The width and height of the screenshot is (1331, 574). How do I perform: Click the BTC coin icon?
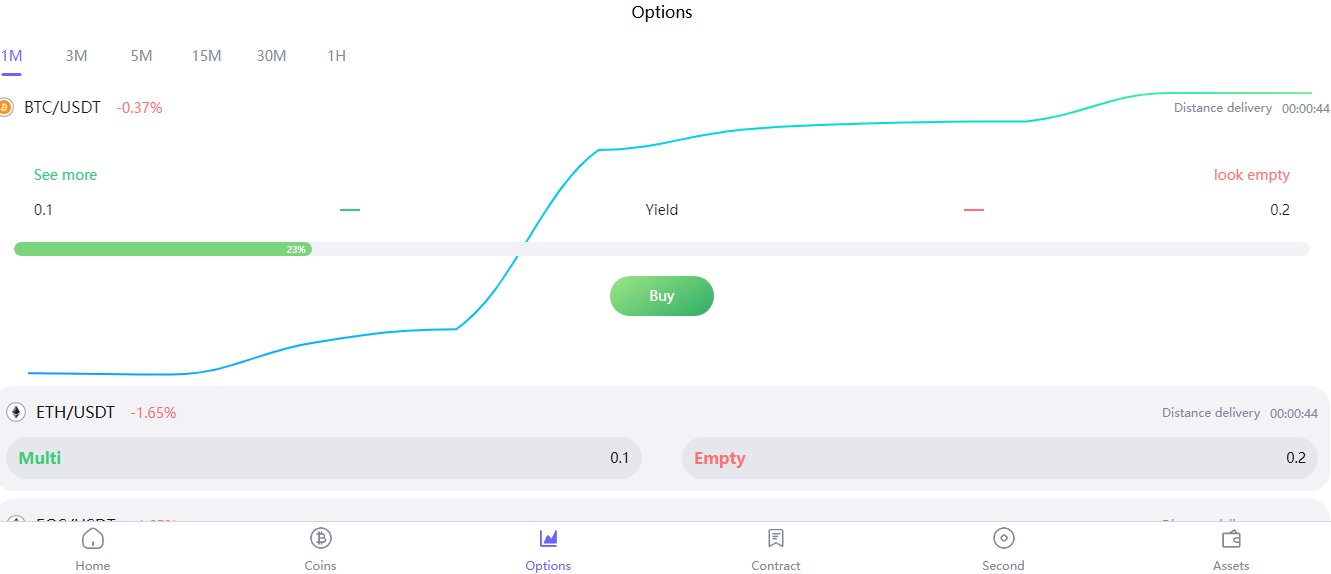point(4,107)
